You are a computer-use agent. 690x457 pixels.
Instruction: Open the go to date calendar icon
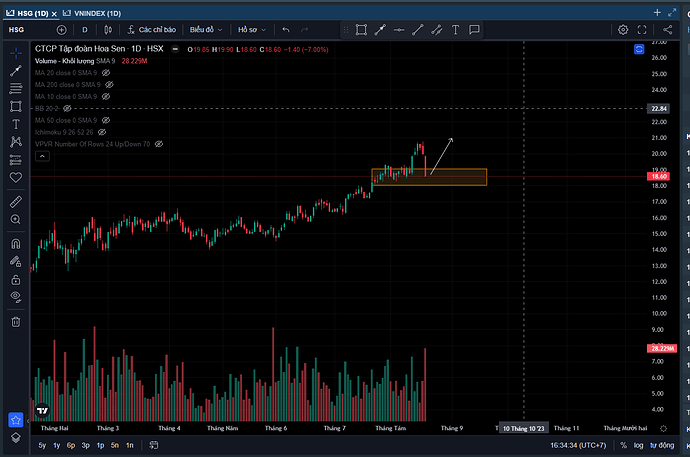coord(154,445)
